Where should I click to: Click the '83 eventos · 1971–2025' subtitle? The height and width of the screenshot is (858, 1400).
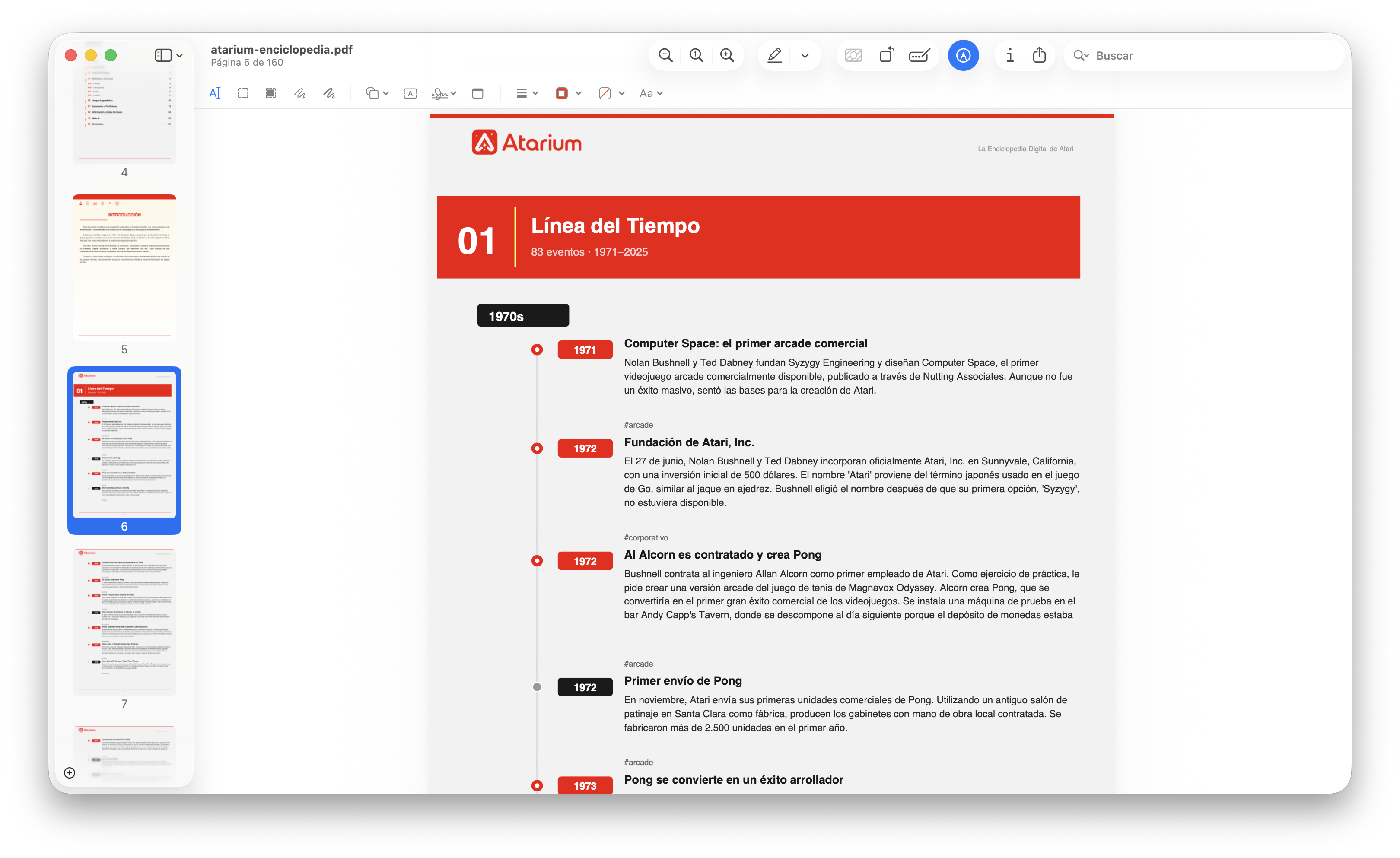(x=589, y=252)
